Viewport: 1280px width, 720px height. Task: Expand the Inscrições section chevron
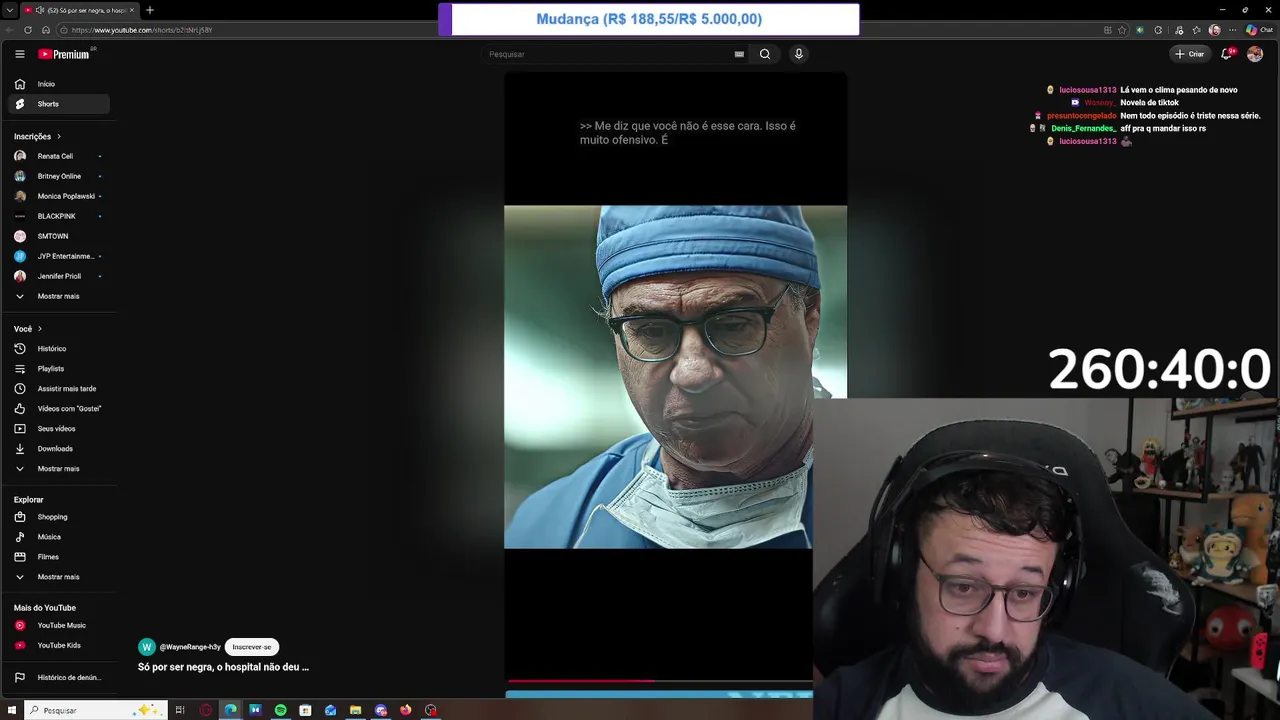click(x=59, y=136)
